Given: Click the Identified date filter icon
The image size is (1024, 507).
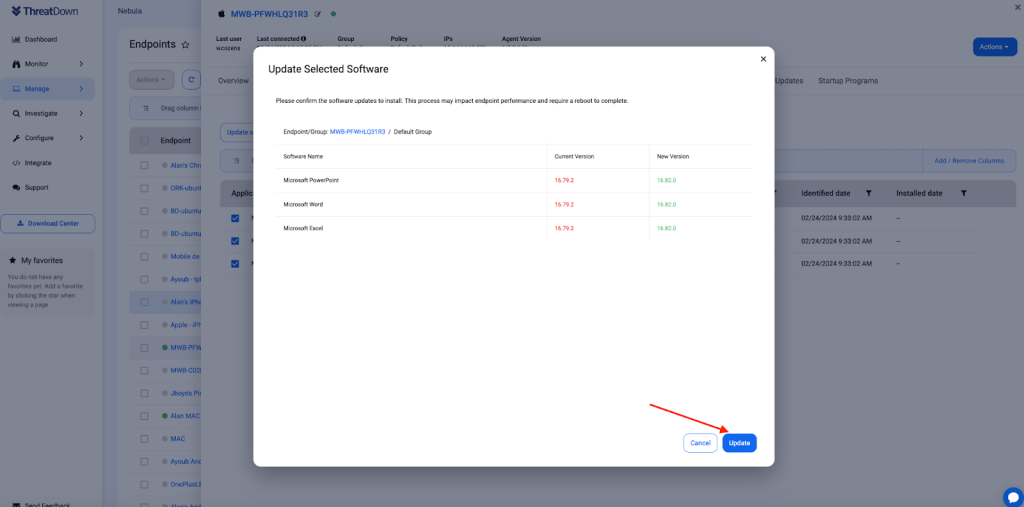Looking at the screenshot, I should 868,193.
